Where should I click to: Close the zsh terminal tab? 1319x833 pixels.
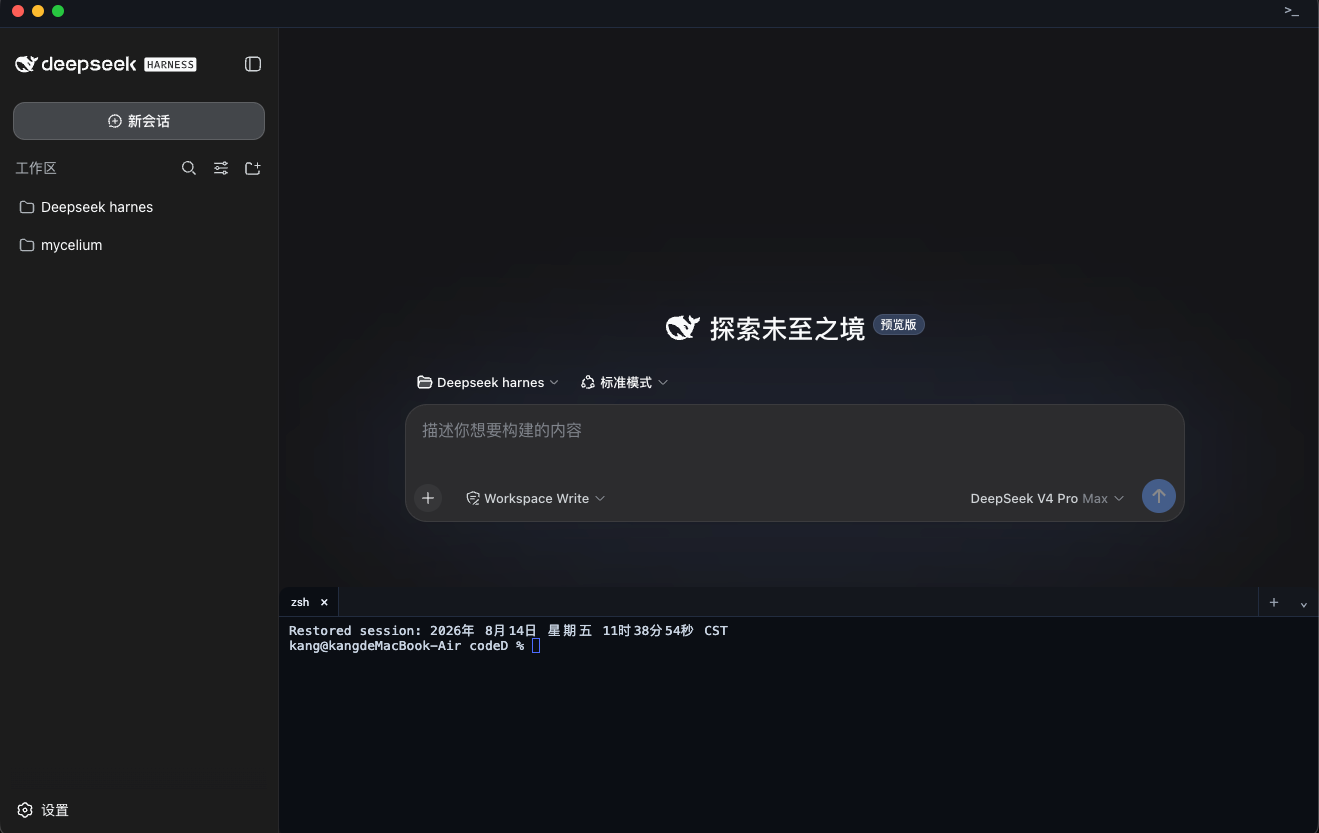pyautogui.click(x=324, y=602)
